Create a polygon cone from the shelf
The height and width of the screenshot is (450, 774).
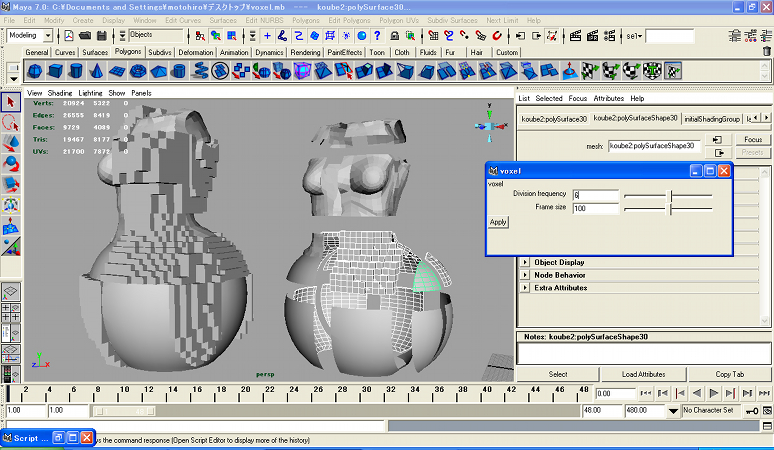[96, 71]
